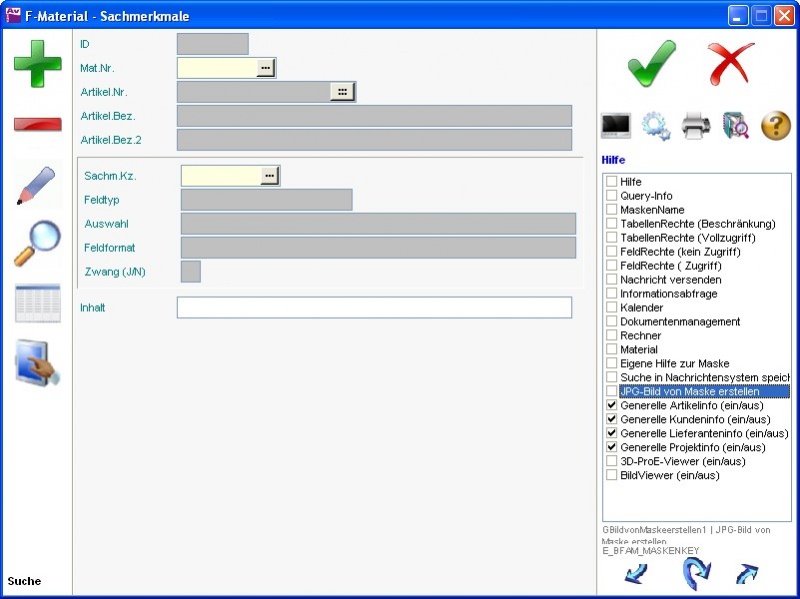Click the green plus add record icon
Viewport: 800px width, 599px height.
tap(37, 63)
